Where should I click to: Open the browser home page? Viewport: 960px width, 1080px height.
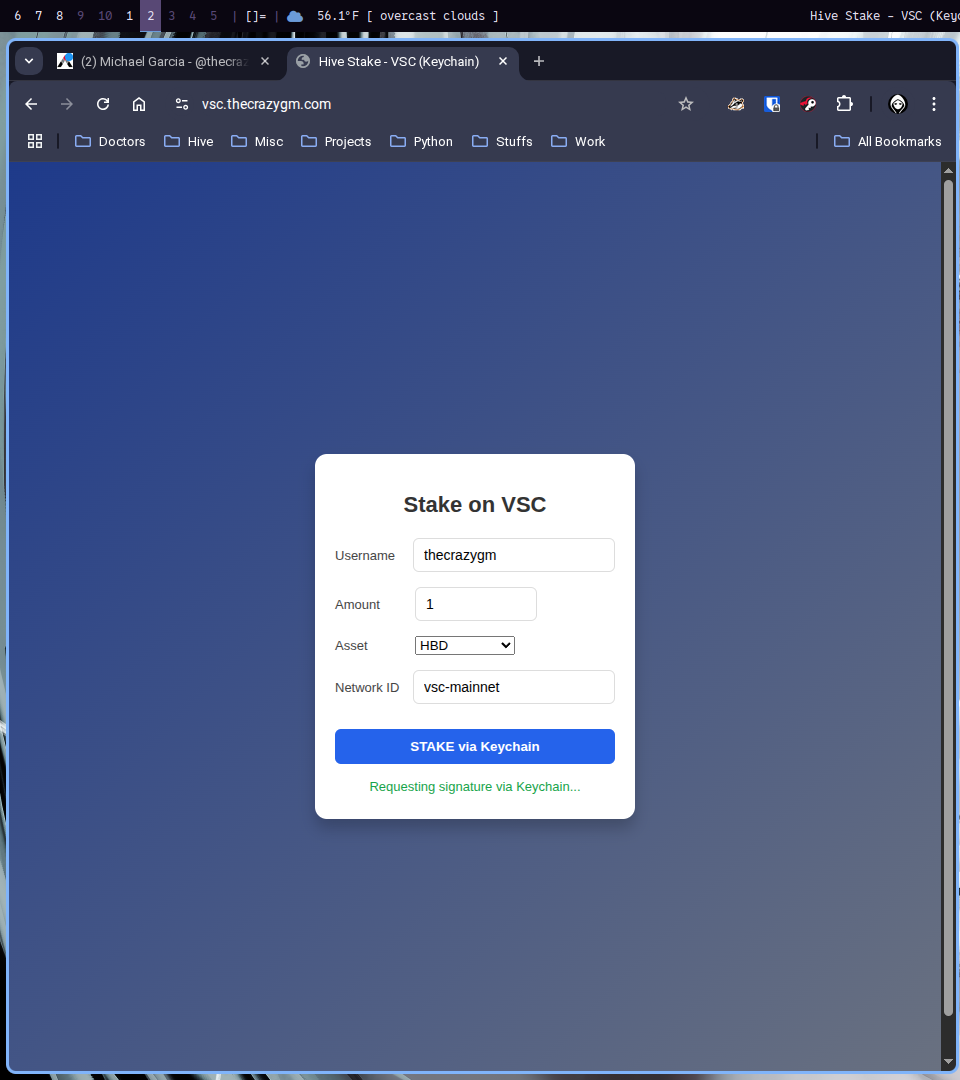coord(139,104)
